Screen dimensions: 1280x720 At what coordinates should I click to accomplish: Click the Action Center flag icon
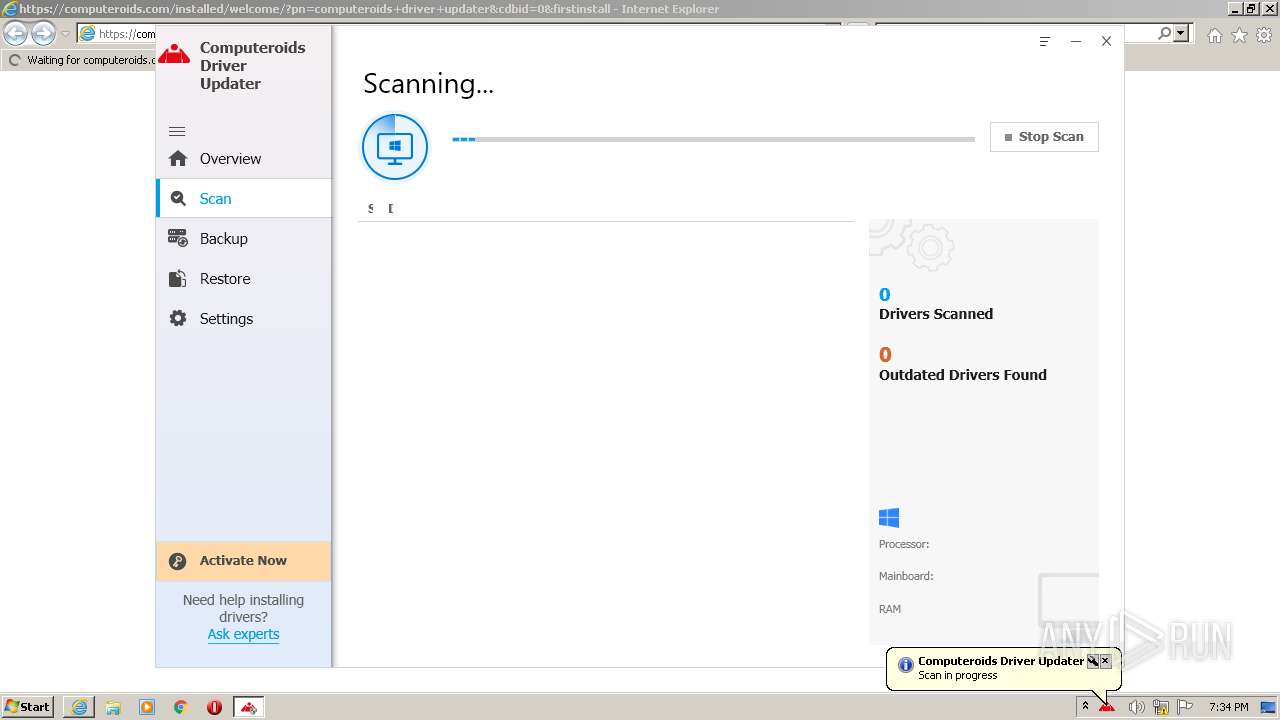point(1185,707)
